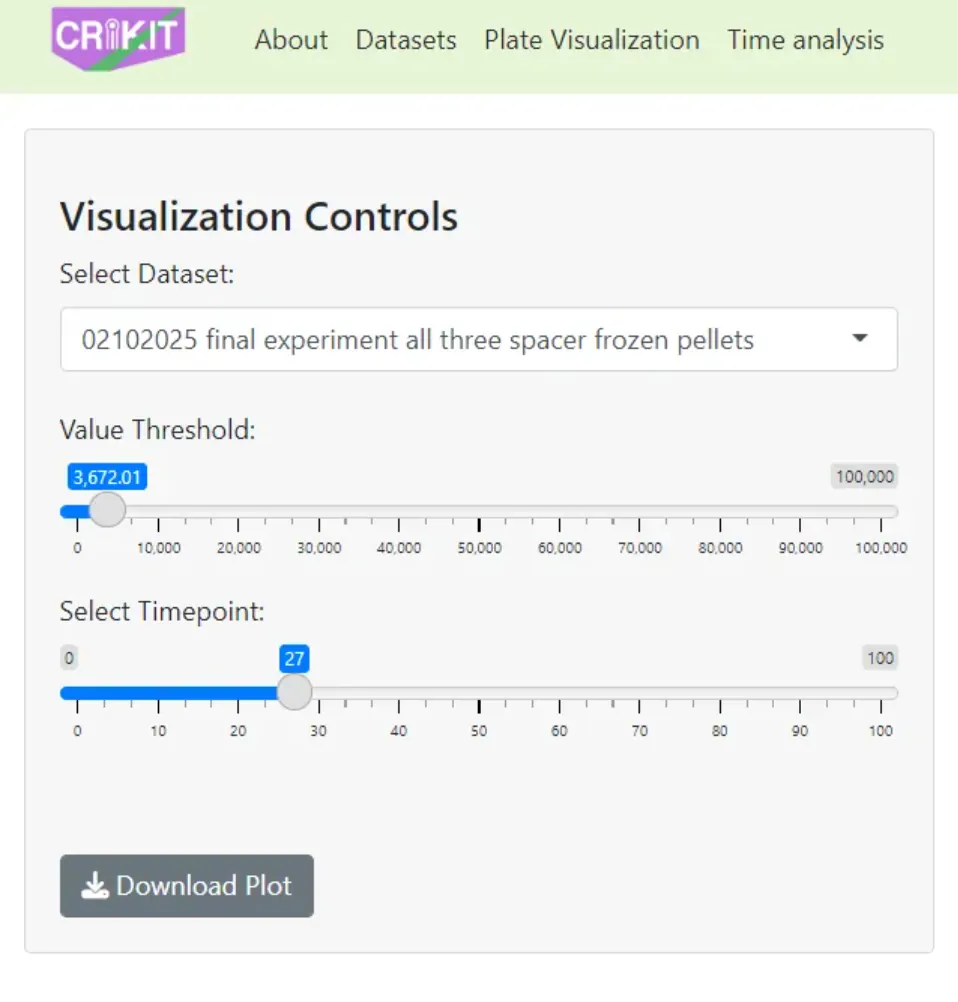Viewport: 958px width, 1002px height.
Task: Click the download icon on the Download Plot button
Action: coord(95,886)
